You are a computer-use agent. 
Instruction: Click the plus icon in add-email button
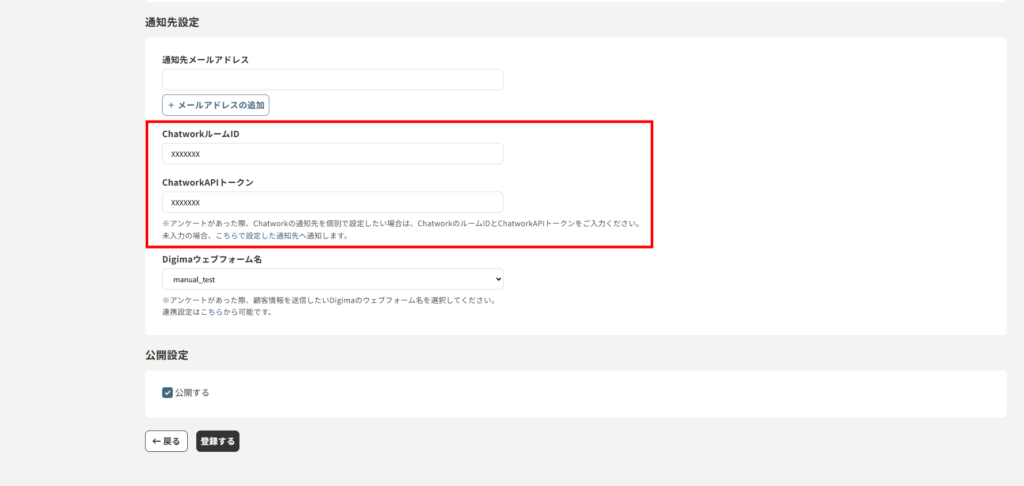coord(171,105)
